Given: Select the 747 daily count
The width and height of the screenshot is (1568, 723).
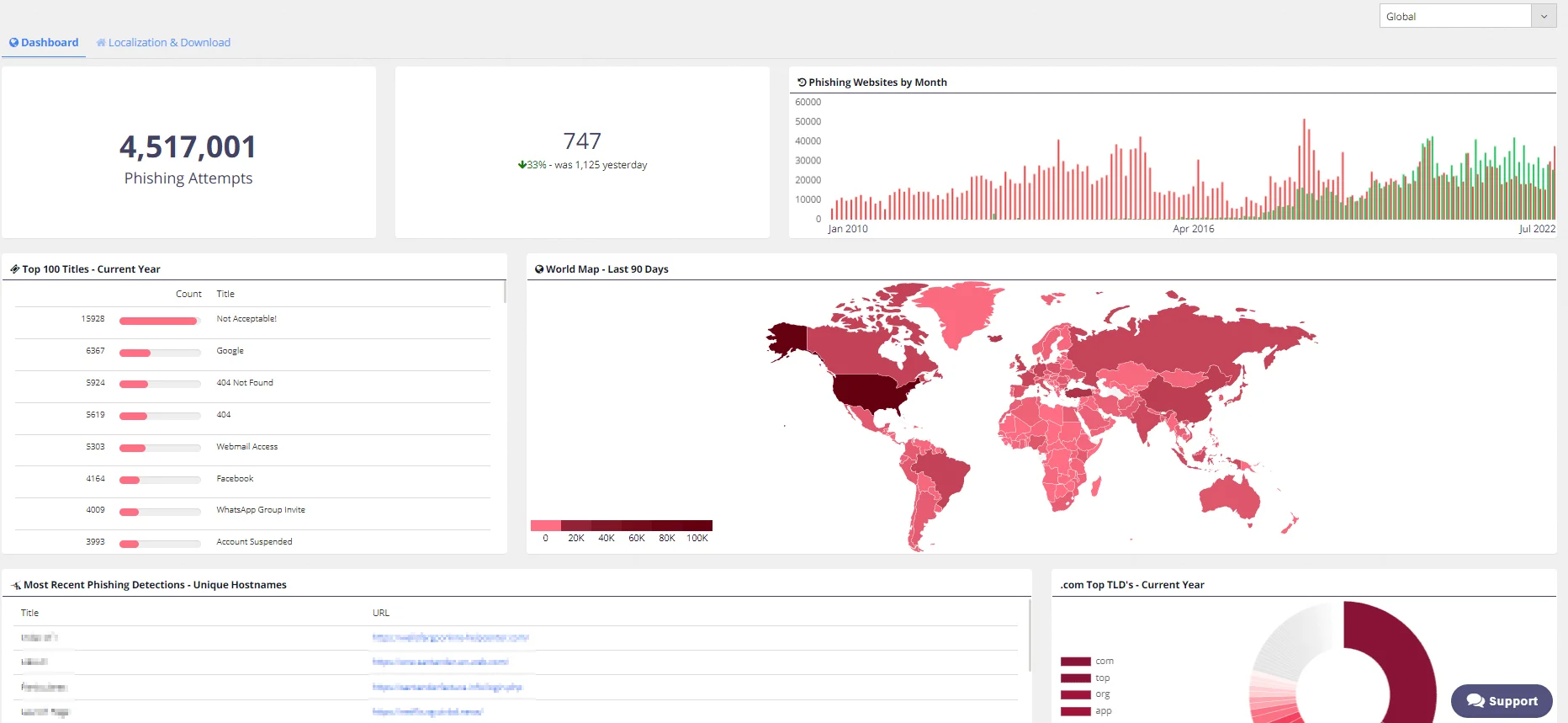Looking at the screenshot, I should pyautogui.click(x=582, y=141).
